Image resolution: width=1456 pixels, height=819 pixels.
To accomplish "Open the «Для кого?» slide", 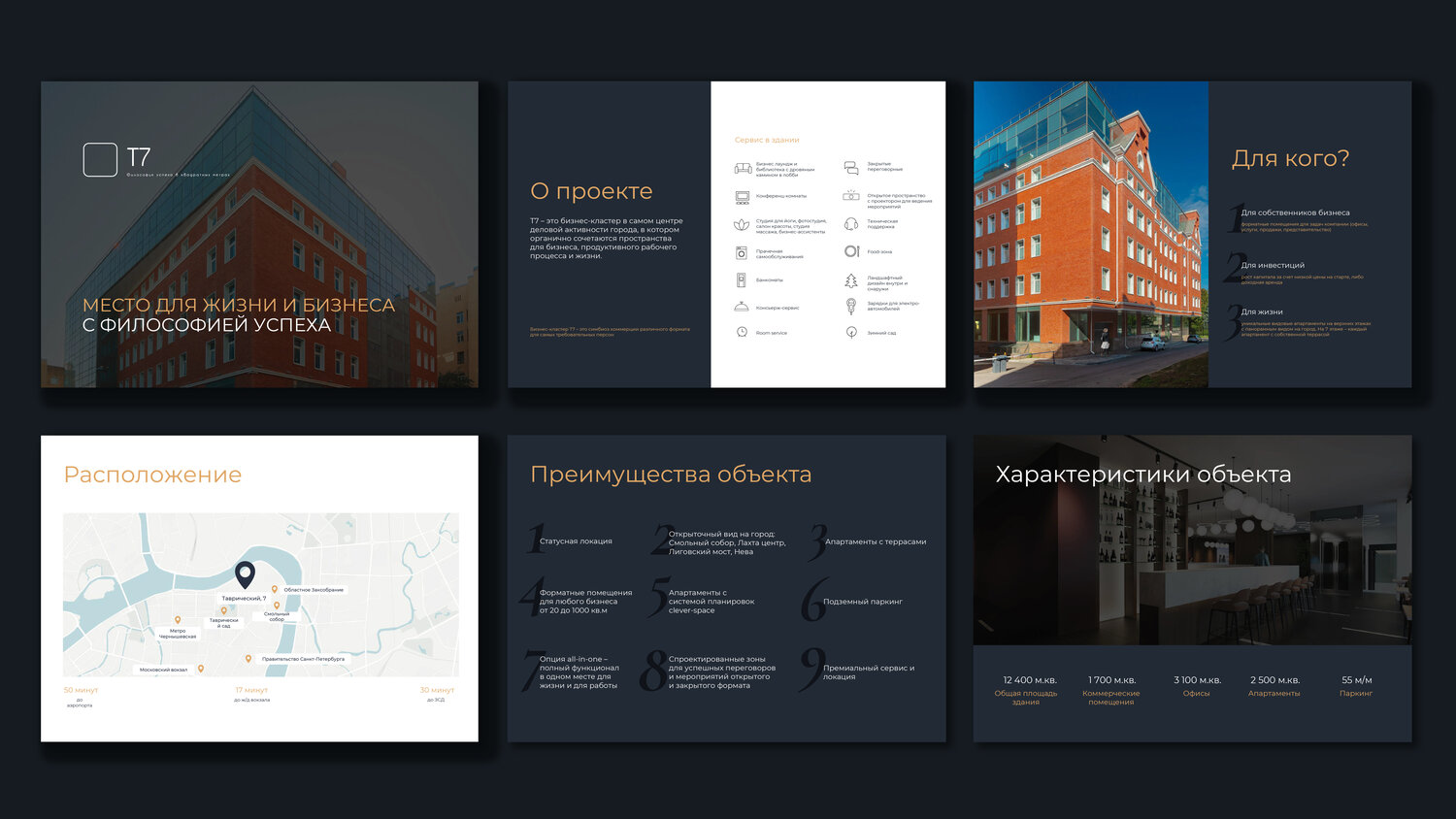I will pyautogui.click(x=1192, y=234).
